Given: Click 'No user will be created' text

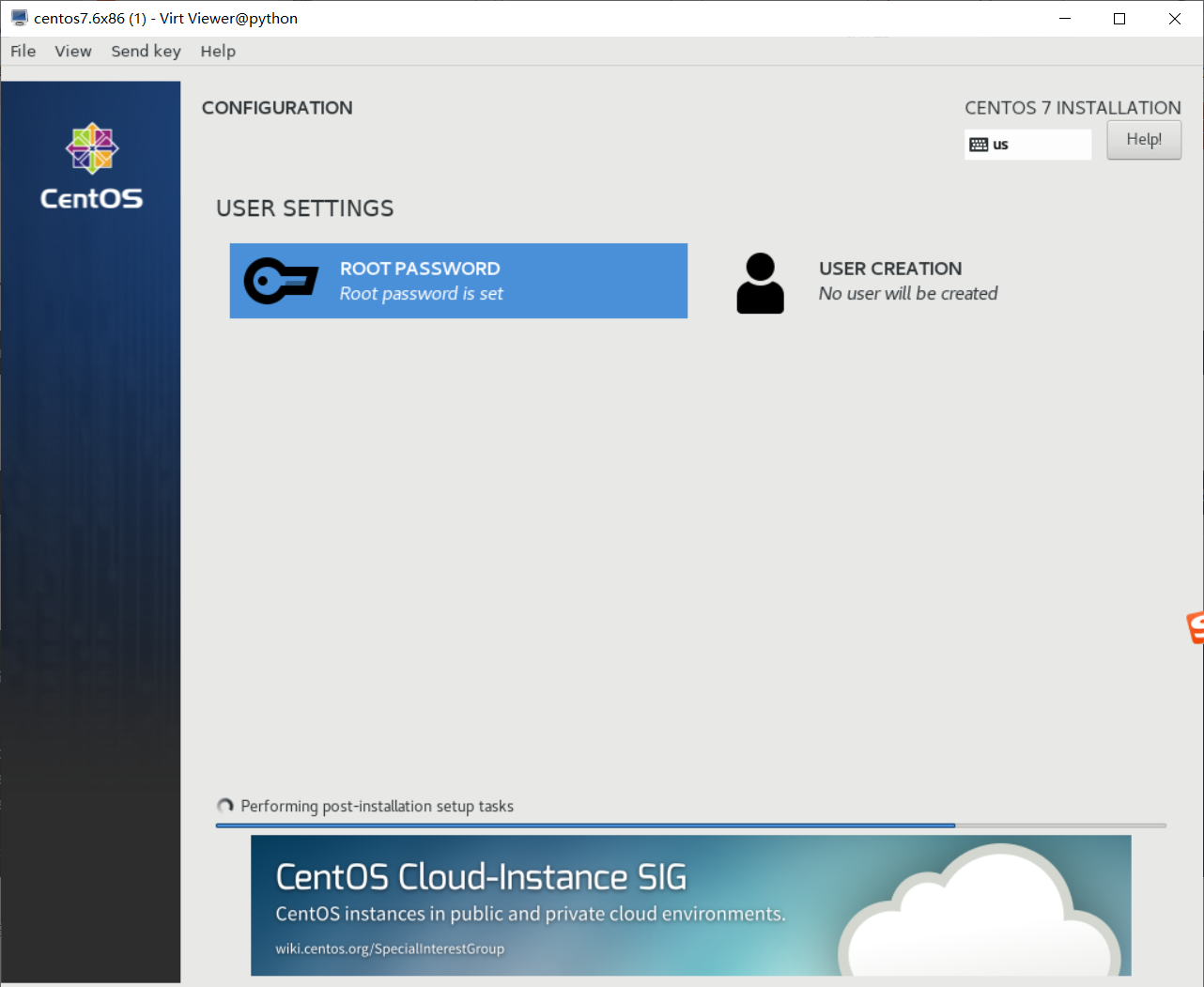Looking at the screenshot, I should tap(908, 294).
